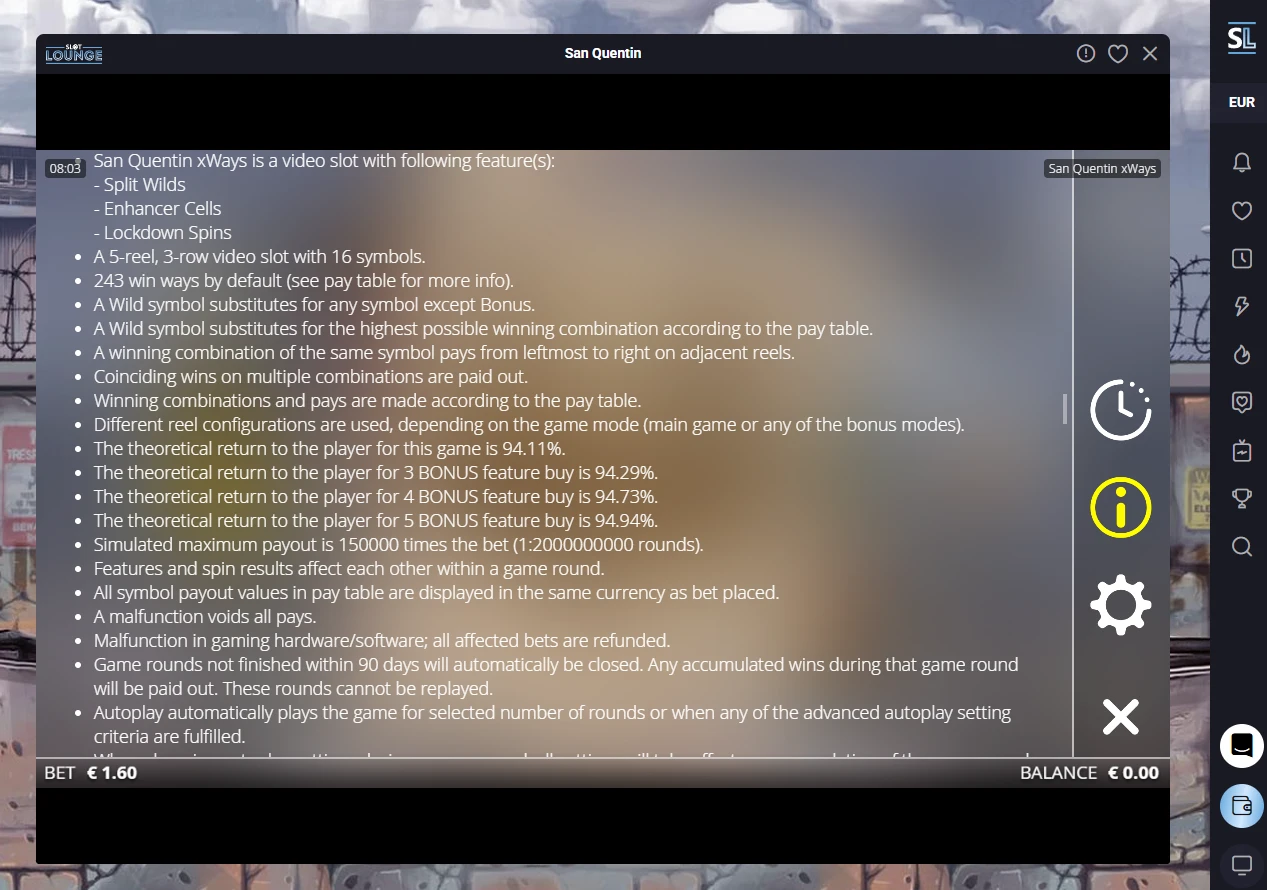The width and height of the screenshot is (1267, 890).
Task: Open recently played clock icon in the sidebar
Action: (x=1242, y=259)
